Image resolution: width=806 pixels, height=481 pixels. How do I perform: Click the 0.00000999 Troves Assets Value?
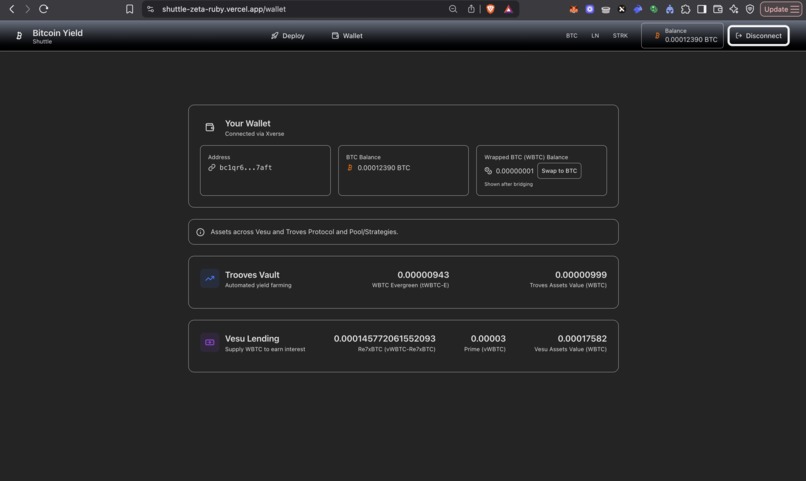coord(581,275)
